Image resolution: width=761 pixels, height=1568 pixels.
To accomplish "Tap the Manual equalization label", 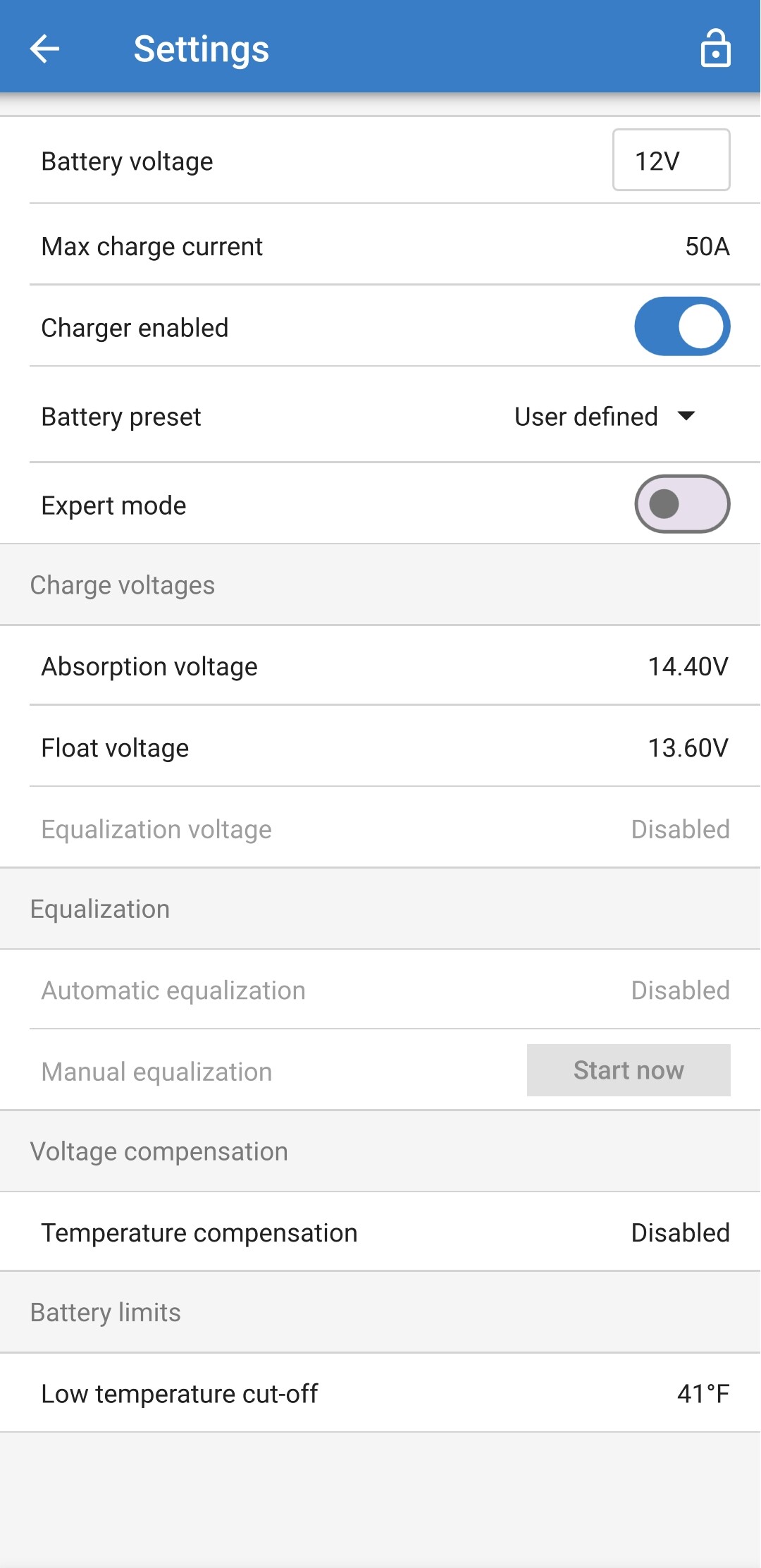I will tap(156, 1072).
